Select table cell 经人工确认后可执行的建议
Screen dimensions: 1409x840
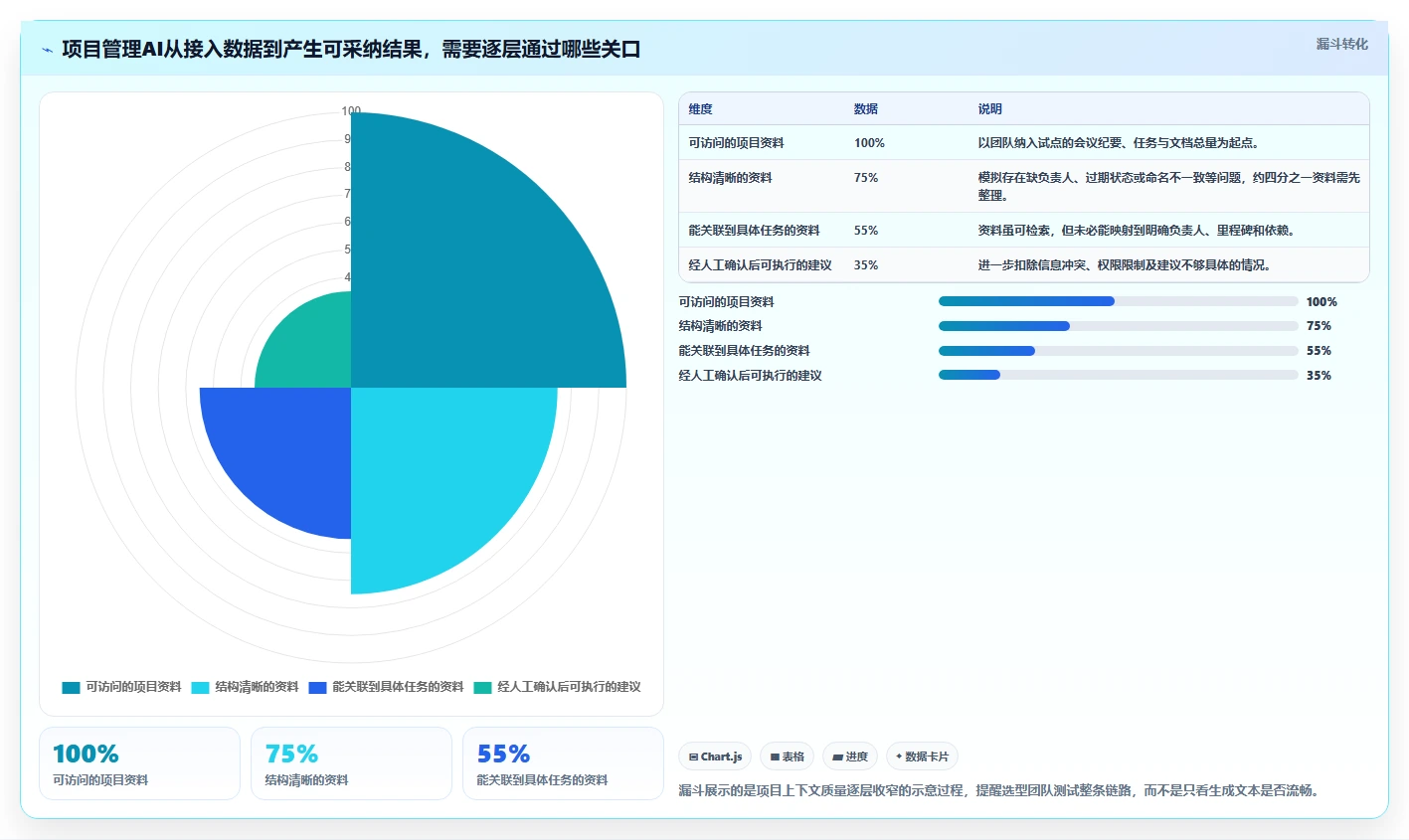[760, 265]
